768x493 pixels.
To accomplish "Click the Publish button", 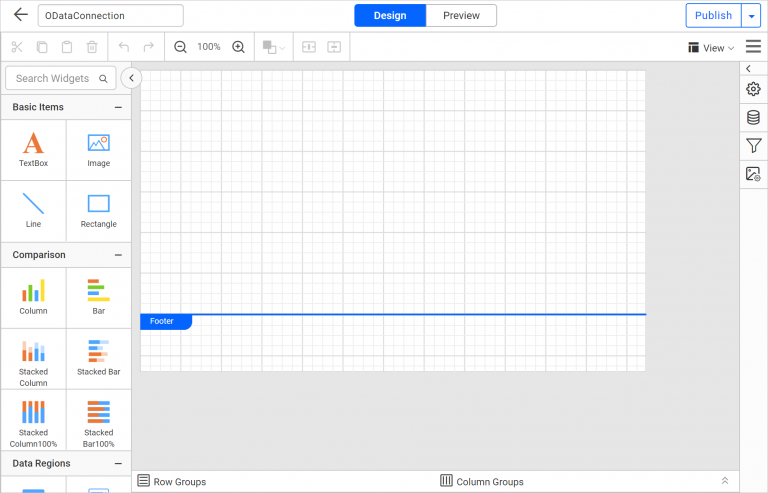I will (713, 16).
